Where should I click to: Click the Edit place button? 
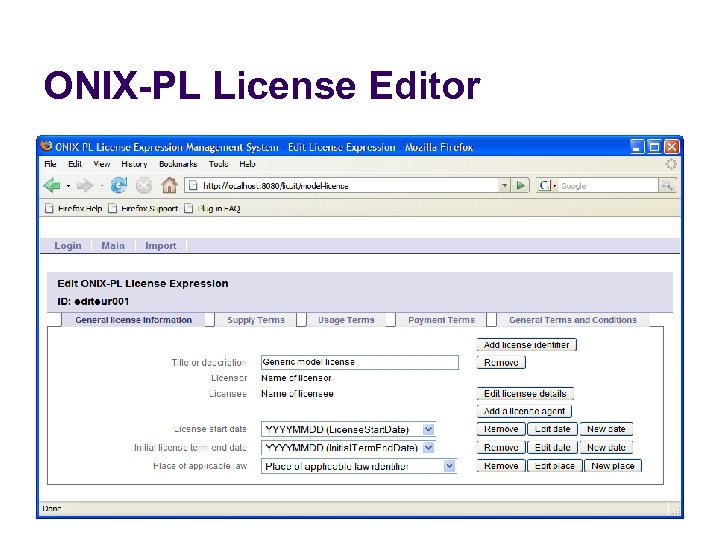pyautogui.click(x=555, y=466)
